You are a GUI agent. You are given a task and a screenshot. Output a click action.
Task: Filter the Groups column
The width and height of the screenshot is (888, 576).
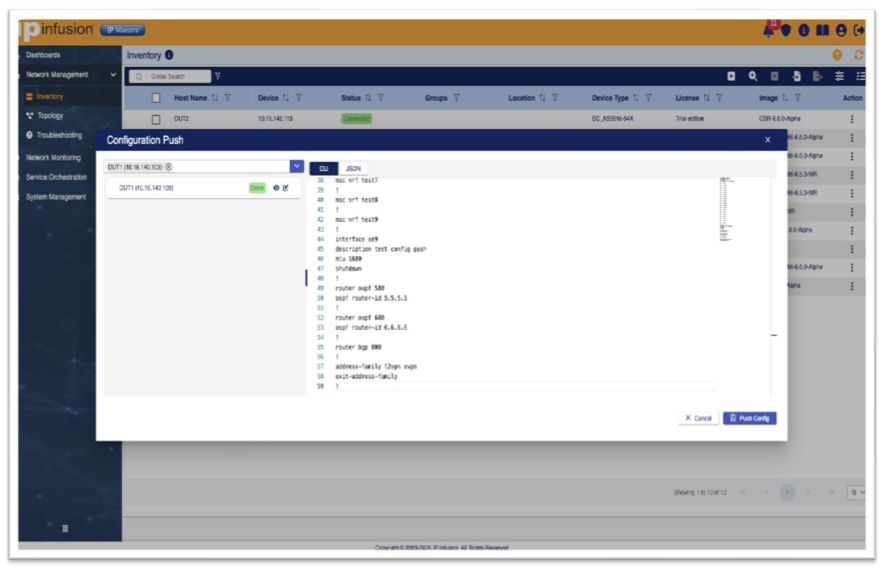pos(456,98)
